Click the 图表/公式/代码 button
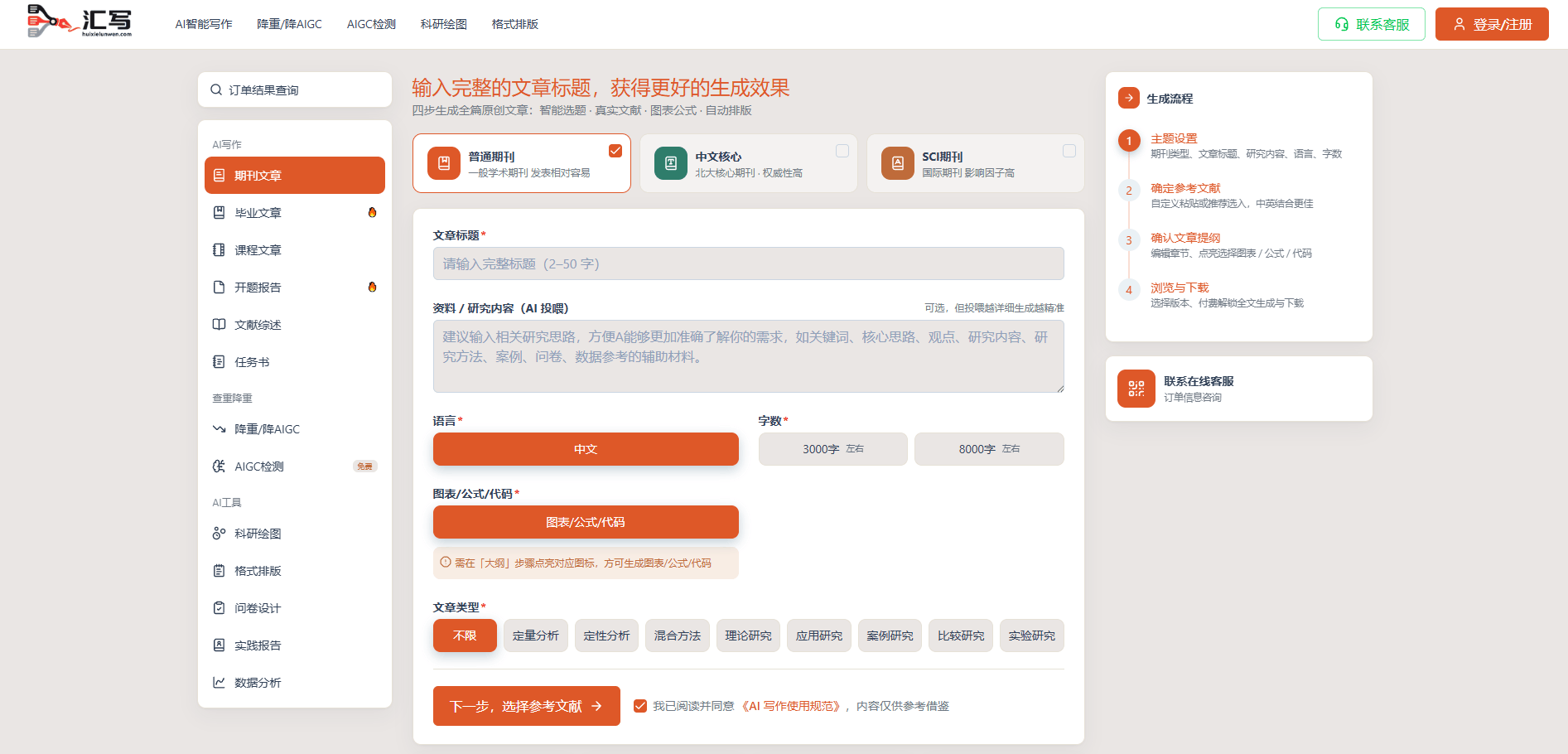The image size is (1568, 754). tap(586, 522)
